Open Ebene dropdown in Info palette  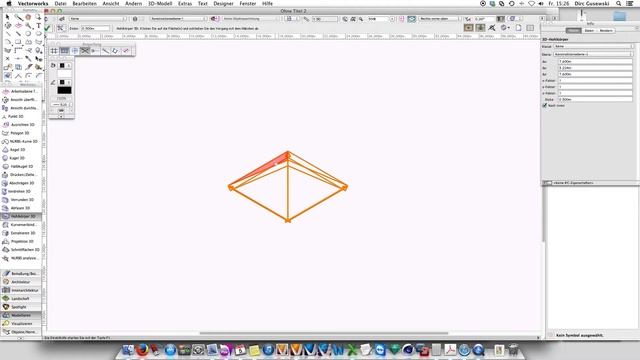(593, 54)
